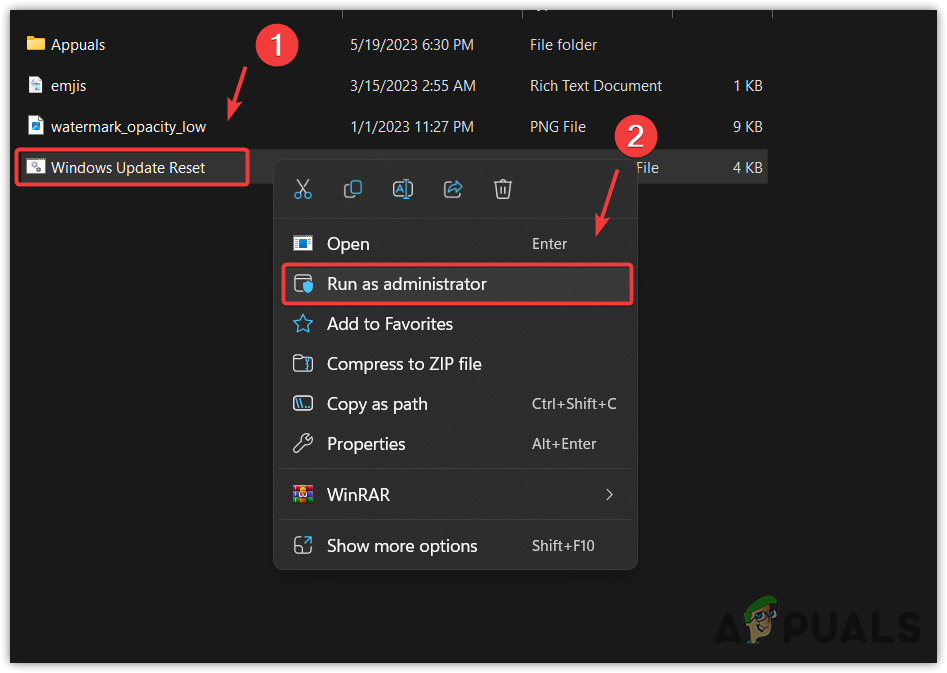
Task: Click the Rename icon in context menu
Action: click(403, 189)
